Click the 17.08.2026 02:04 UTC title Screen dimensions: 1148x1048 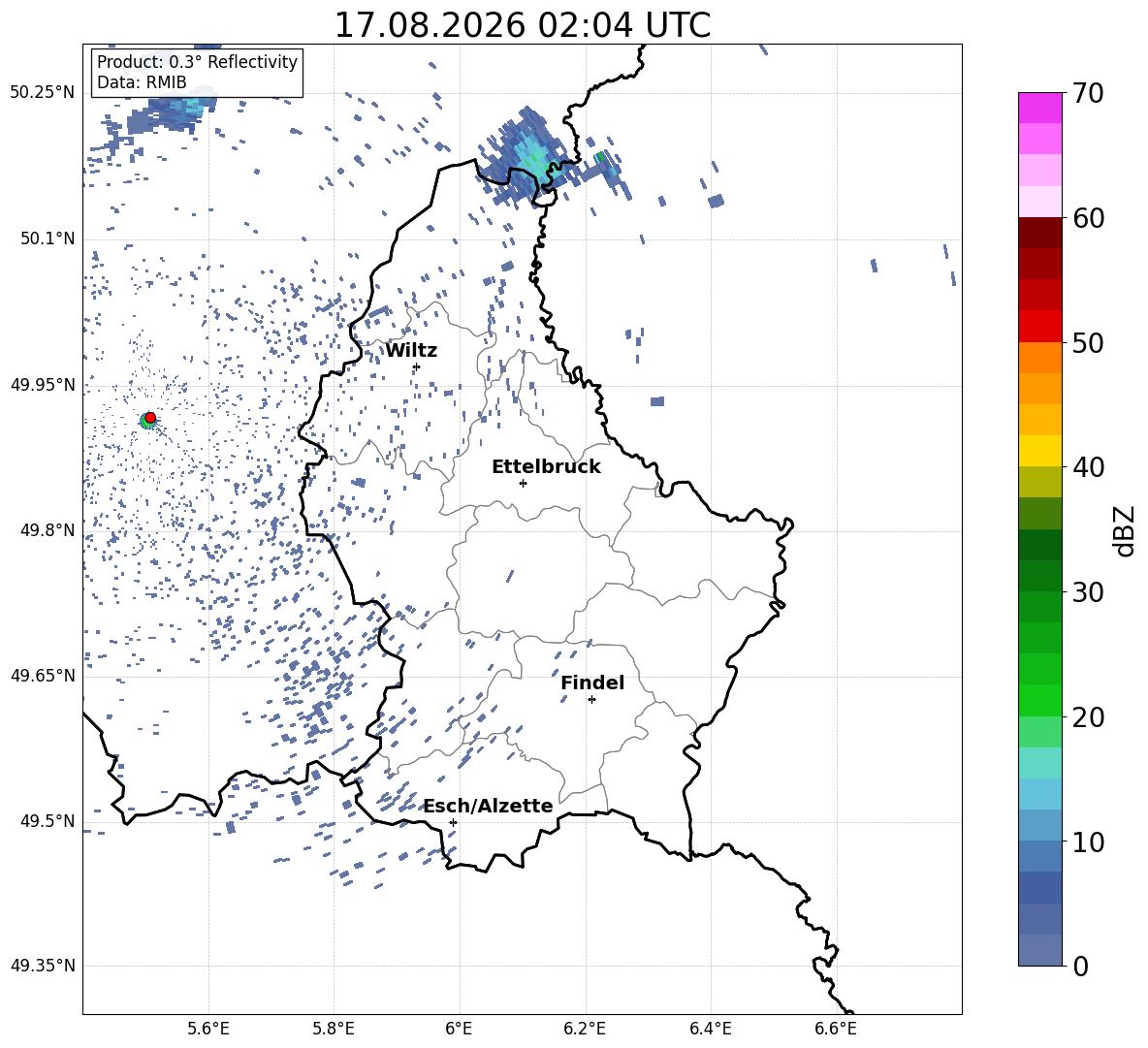(x=522, y=25)
